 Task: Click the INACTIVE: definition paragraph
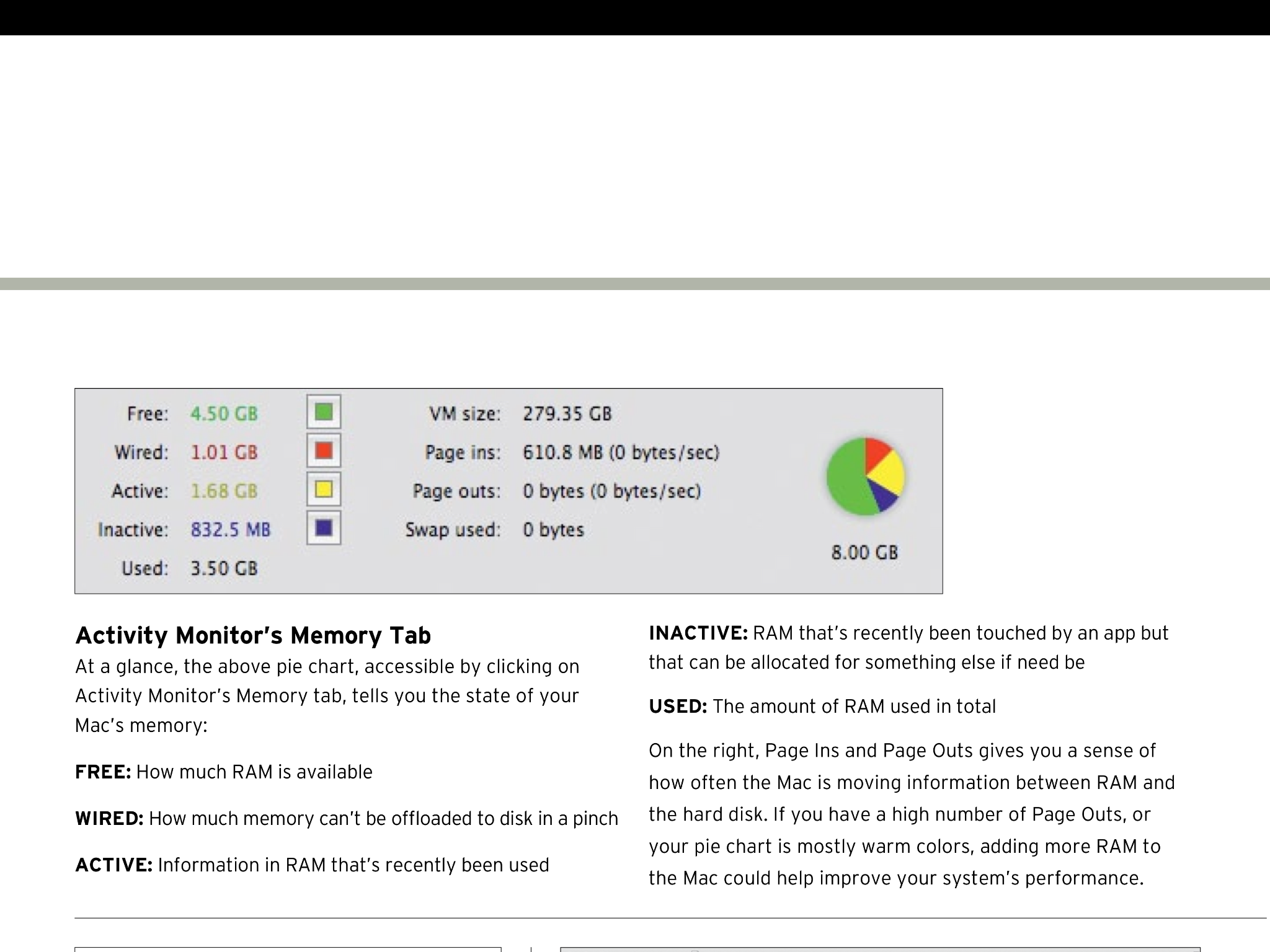pos(908,648)
